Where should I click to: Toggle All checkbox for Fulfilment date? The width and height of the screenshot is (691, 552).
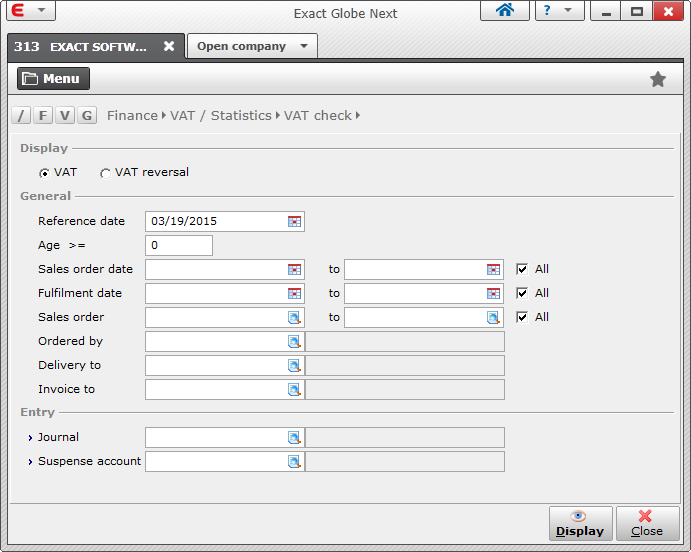pyautogui.click(x=522, y=293)
